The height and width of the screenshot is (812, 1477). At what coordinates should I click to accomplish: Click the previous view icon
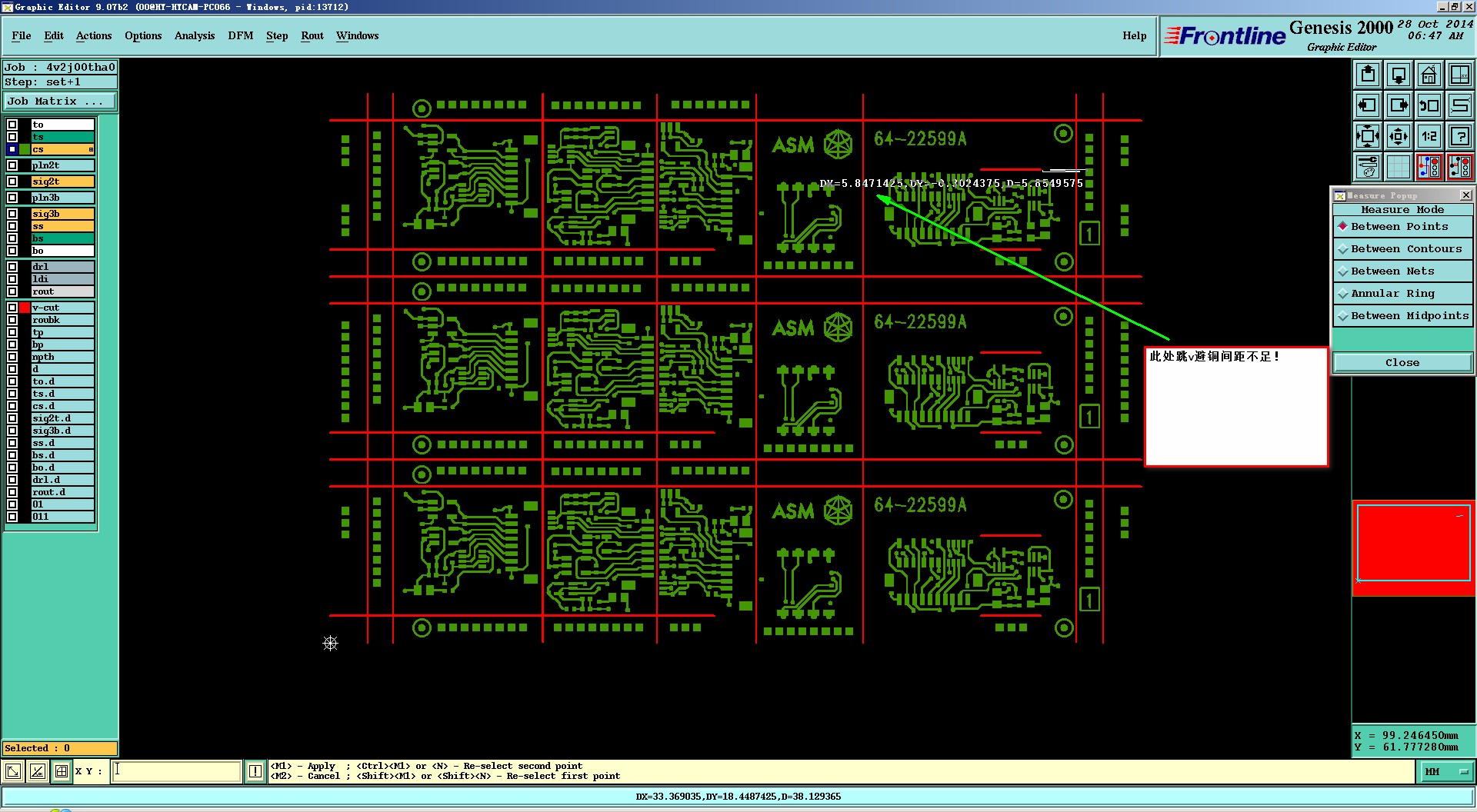tap(1429, 105)
